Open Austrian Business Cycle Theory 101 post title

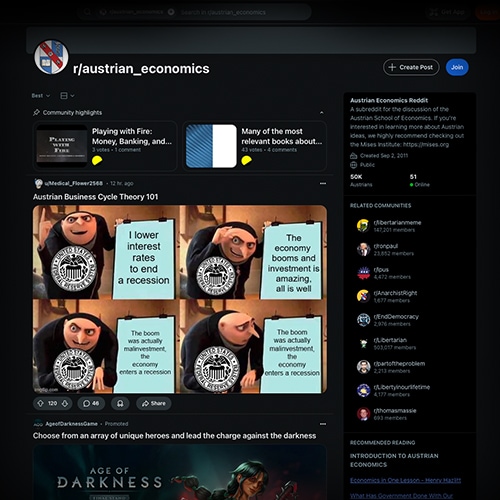[x=95, y=197]
